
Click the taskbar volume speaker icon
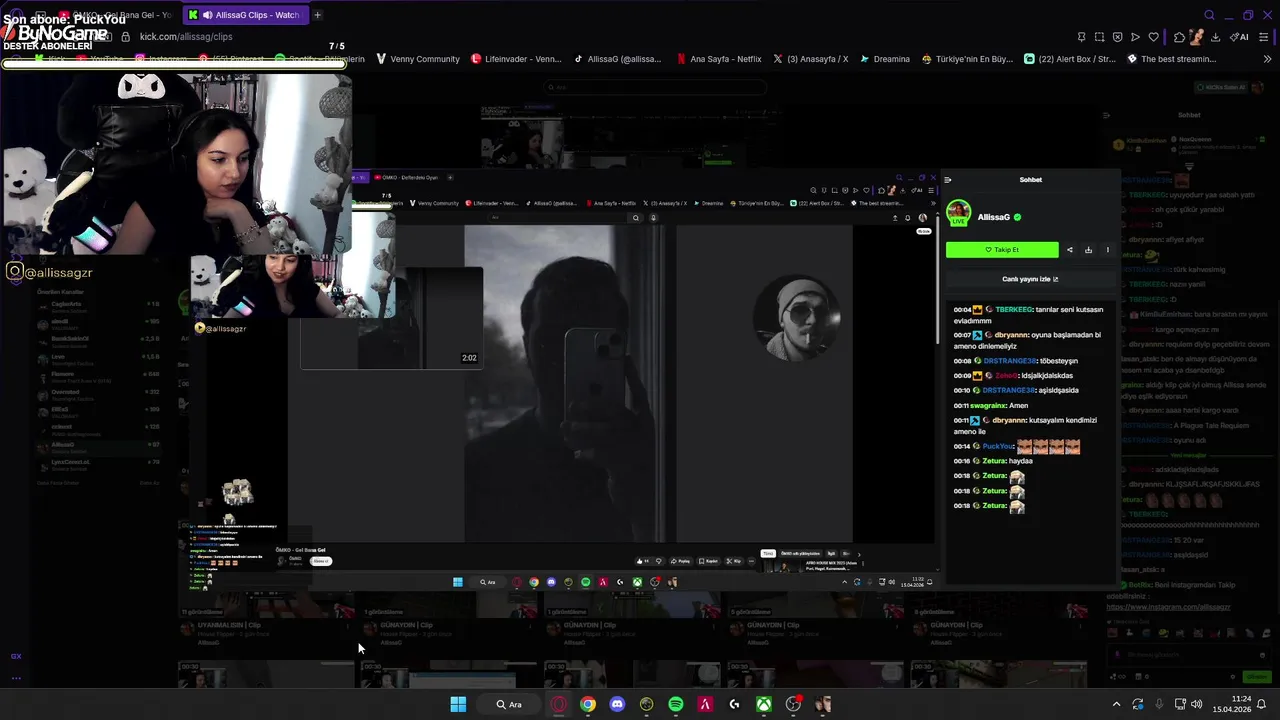tap(1197, 704)
